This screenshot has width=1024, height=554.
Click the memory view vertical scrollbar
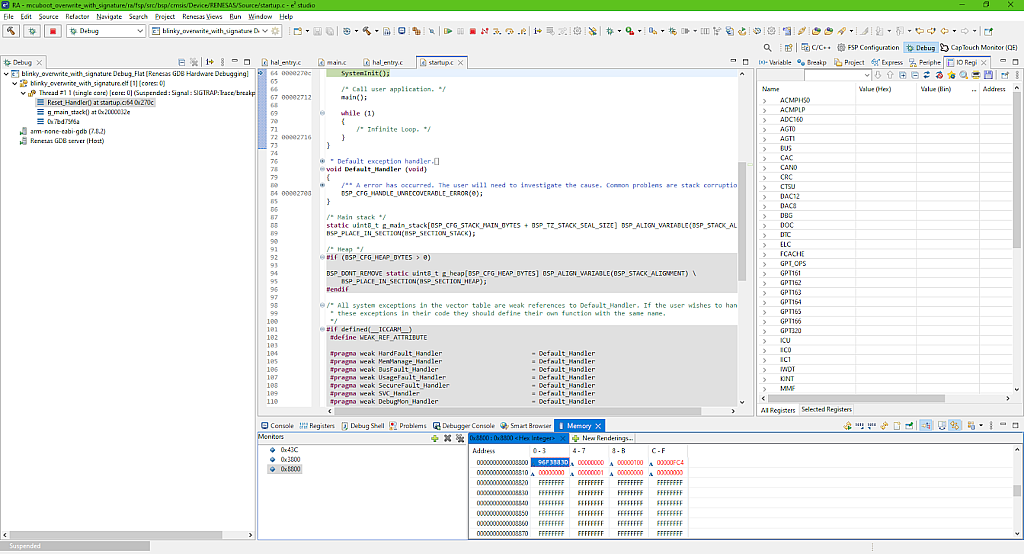tap(1017, 490)
